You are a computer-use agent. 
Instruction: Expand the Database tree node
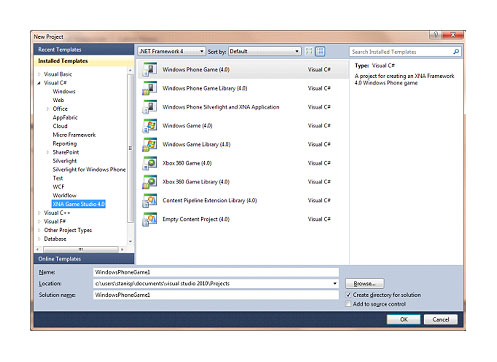click(39, 239)
